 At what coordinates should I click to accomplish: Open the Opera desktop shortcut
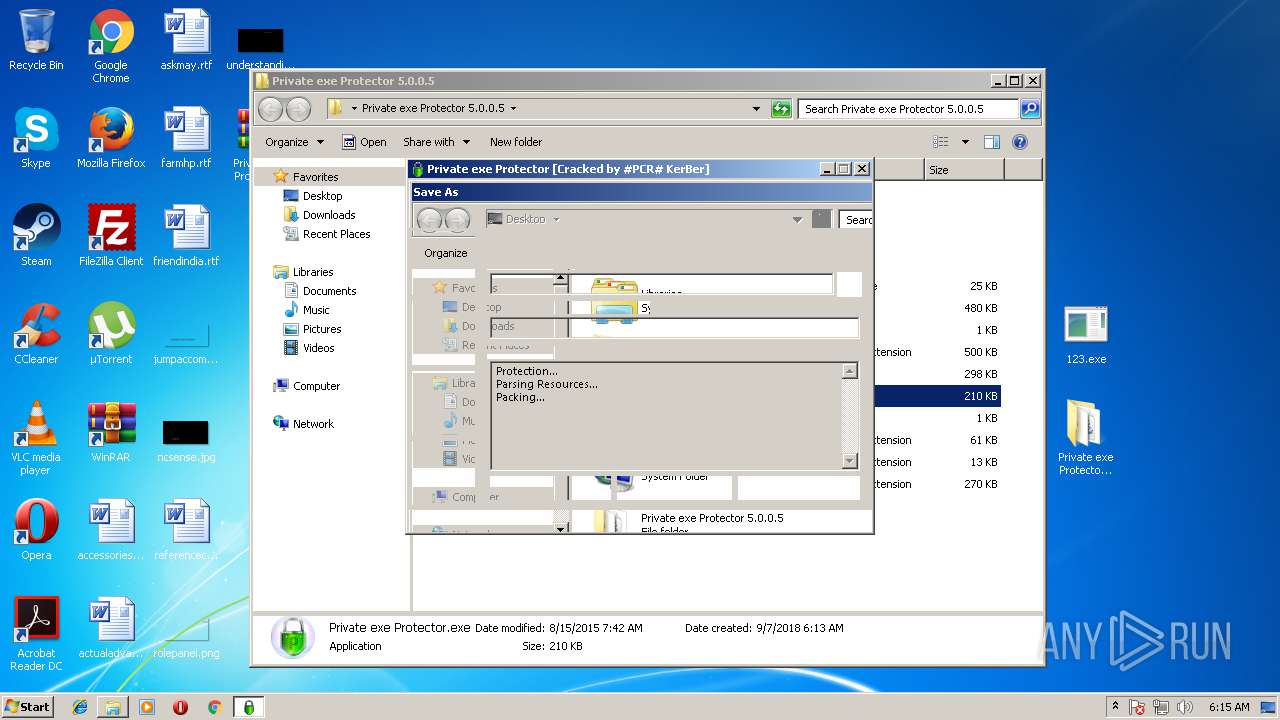pos(36,531)
